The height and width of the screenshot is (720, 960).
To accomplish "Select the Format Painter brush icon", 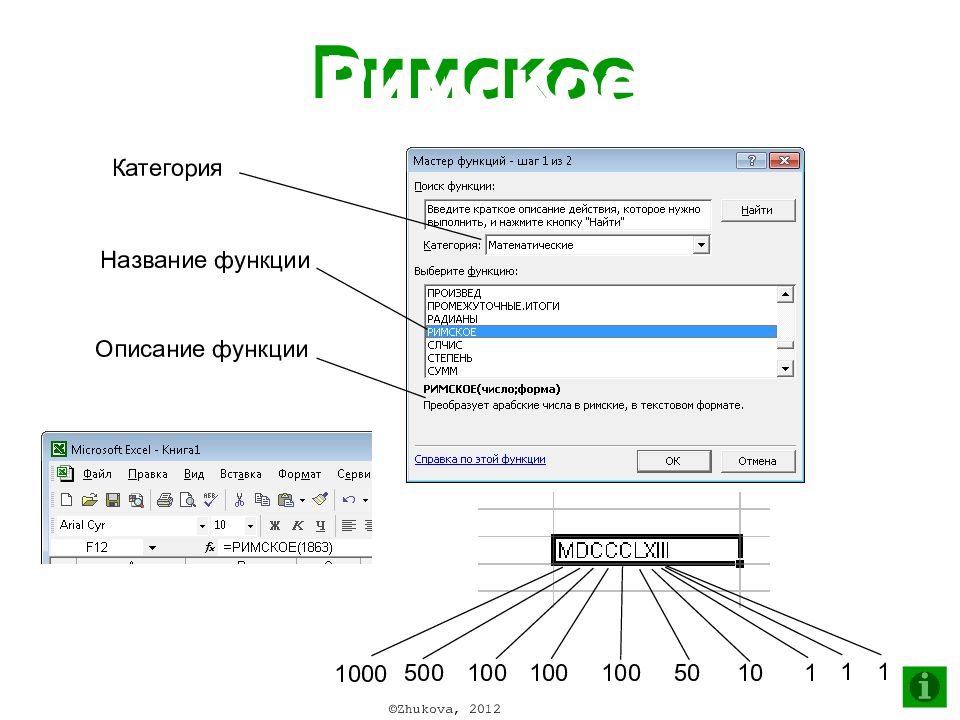I will pyautogui.click(x=320, y=500).
